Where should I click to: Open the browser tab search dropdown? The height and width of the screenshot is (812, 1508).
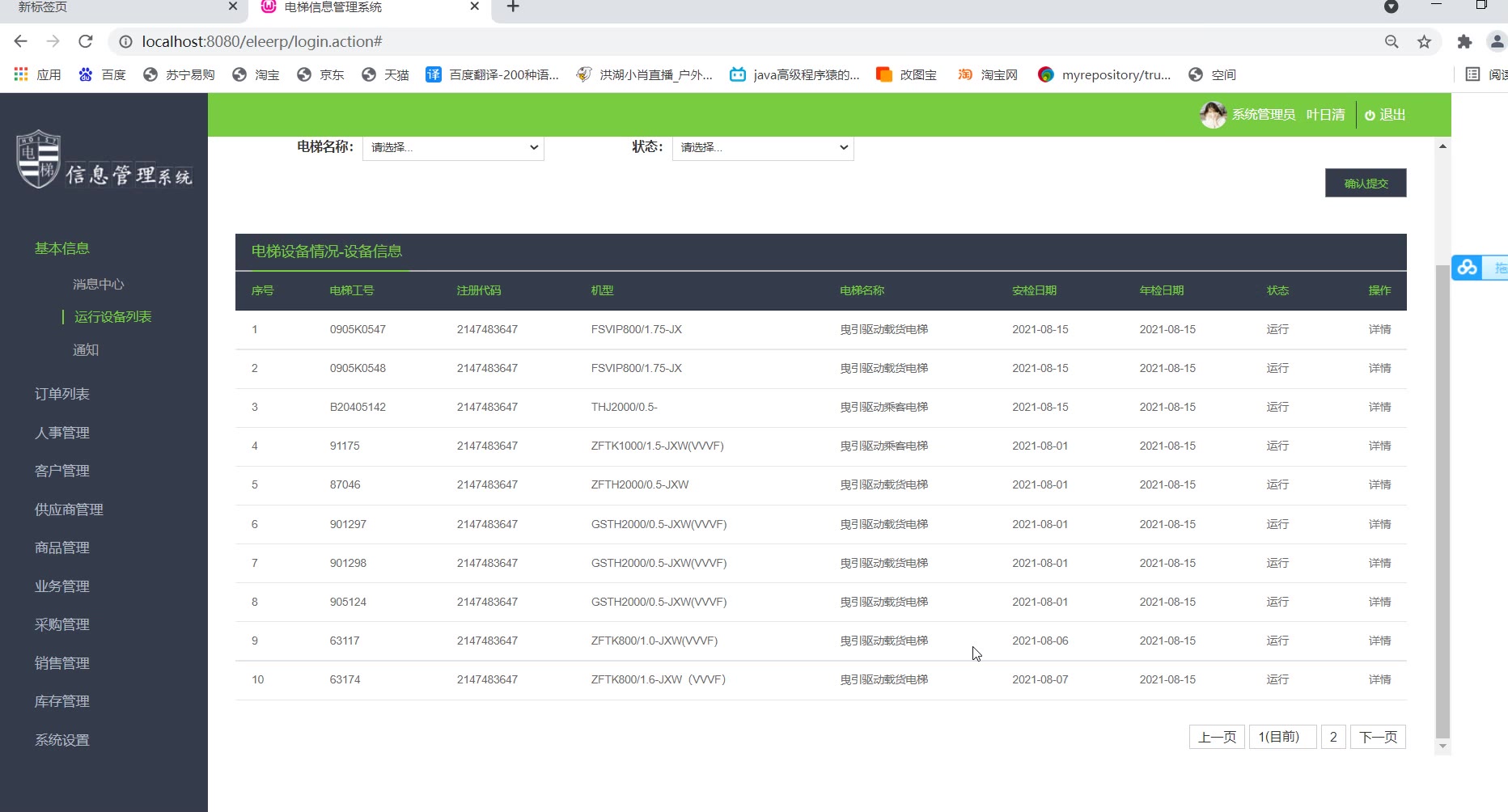click(1392, 6)
